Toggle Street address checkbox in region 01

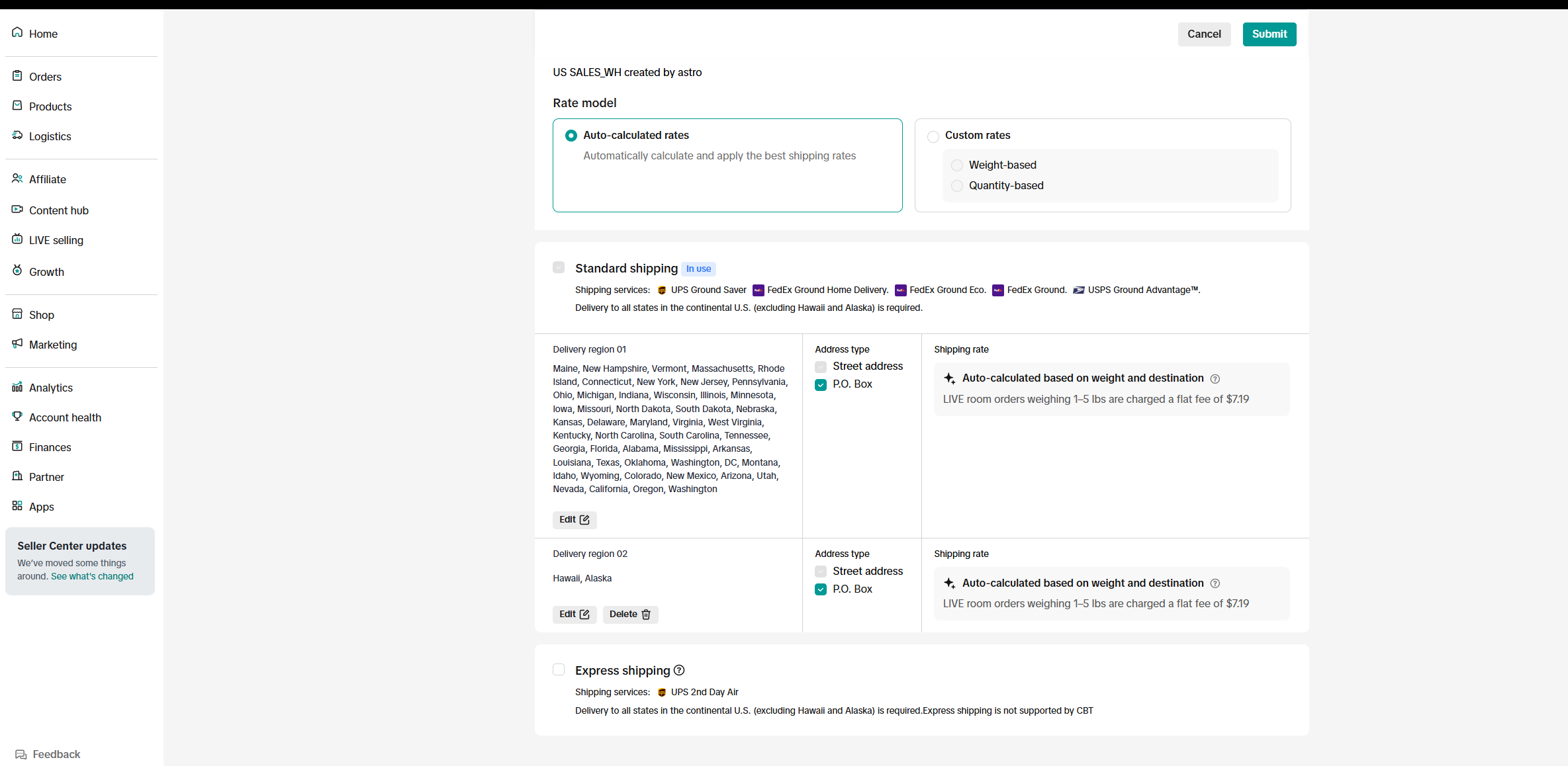click(x=821, y=367)
